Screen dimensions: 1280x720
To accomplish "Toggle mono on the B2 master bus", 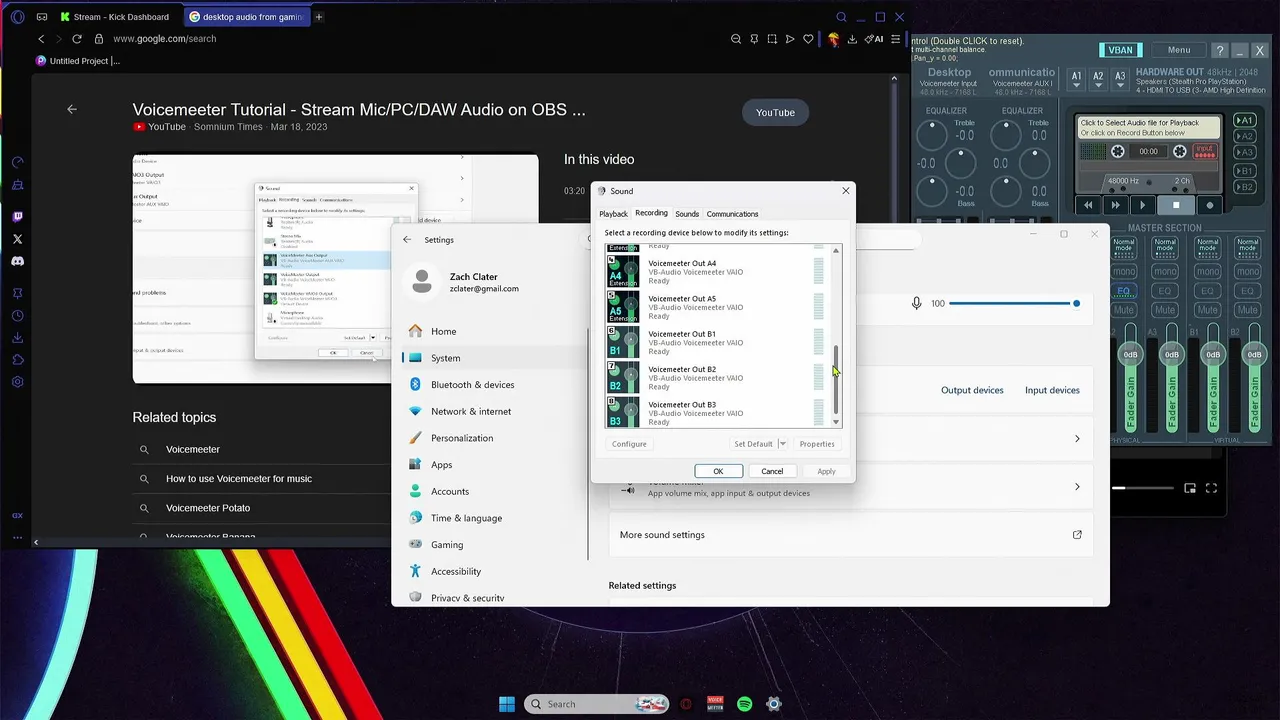I will (1248, 272).
